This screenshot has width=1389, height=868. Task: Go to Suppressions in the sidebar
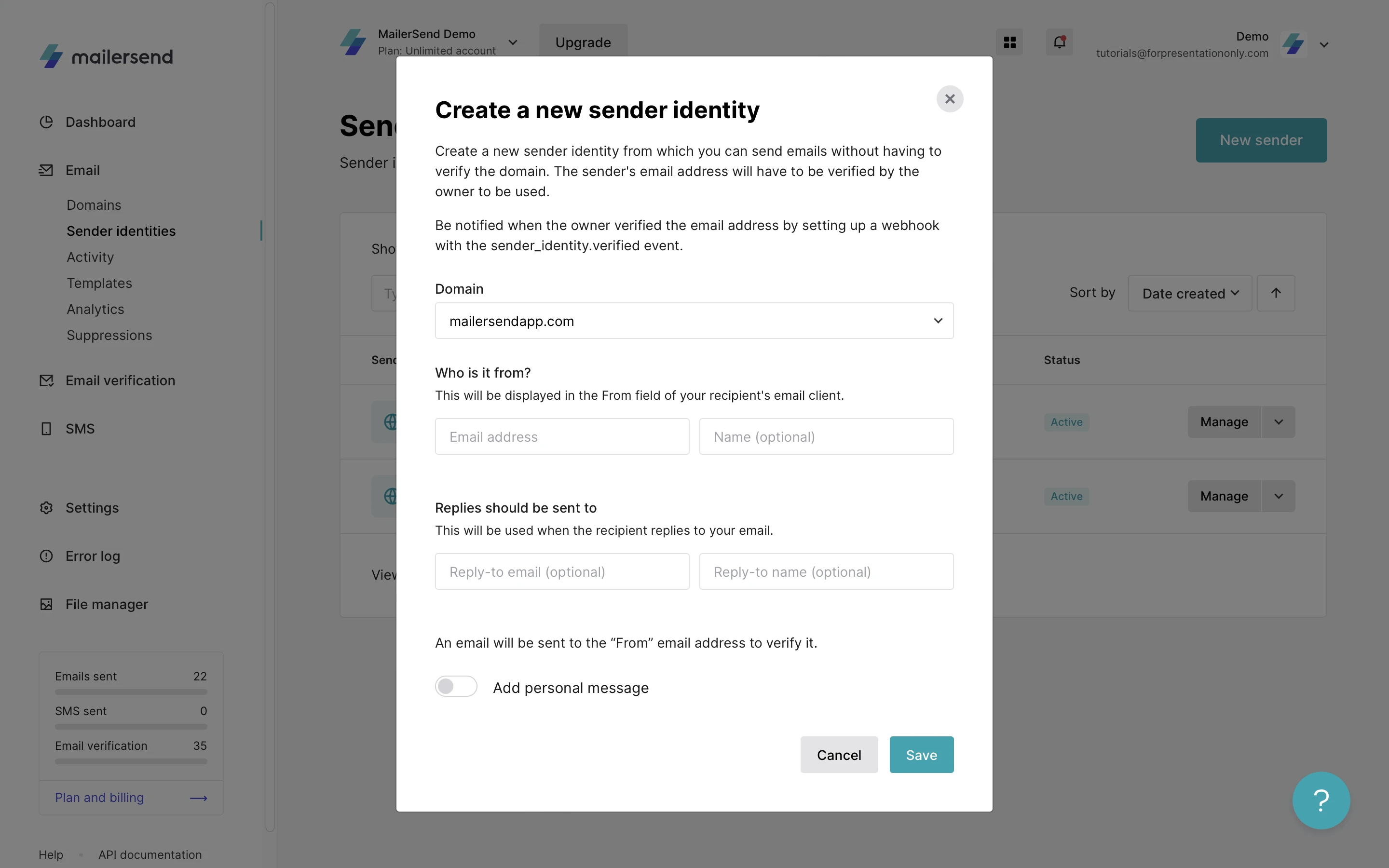[109, 335]
